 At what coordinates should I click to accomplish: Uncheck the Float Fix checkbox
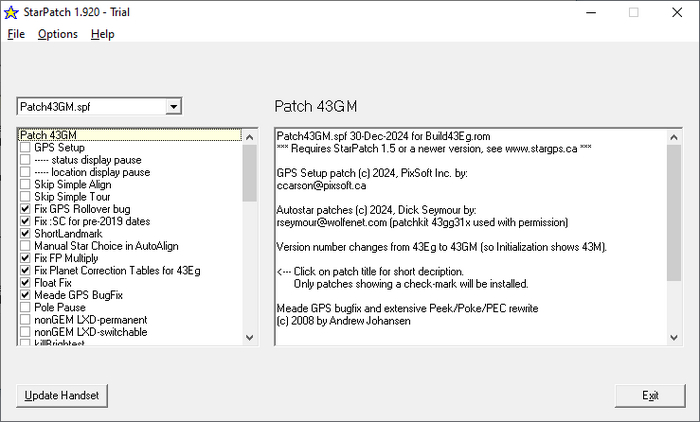tap(25, 283)
